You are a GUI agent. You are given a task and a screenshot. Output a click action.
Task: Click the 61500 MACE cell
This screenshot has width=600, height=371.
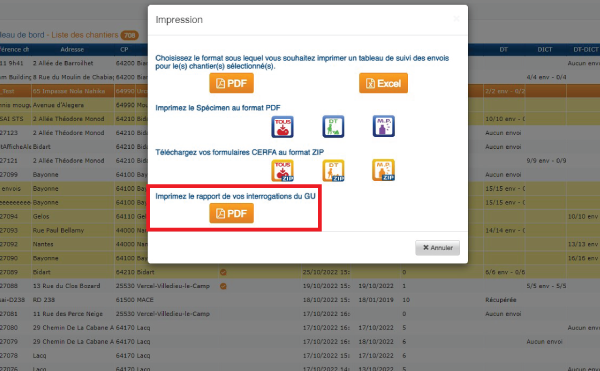tap(134, 299)
